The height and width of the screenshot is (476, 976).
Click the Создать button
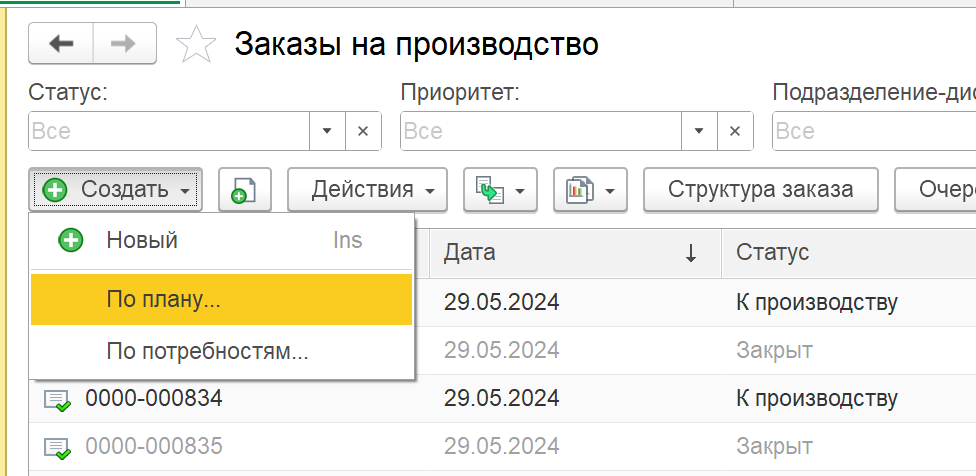[x=115, y=189]
